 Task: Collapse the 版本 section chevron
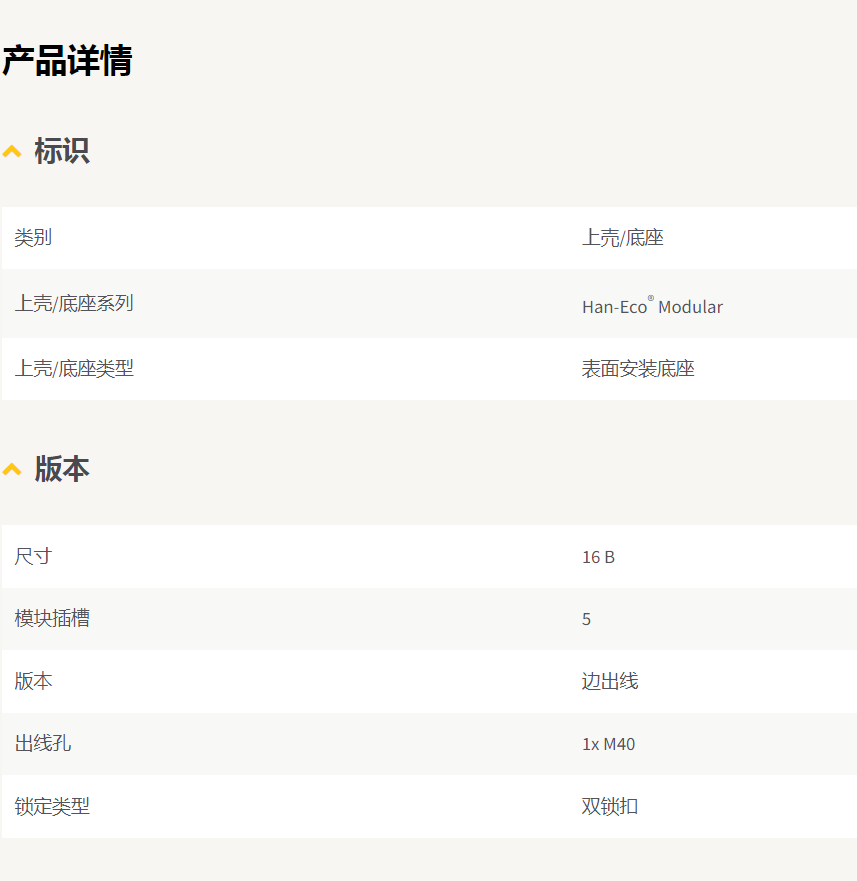[x=12, y=469]
